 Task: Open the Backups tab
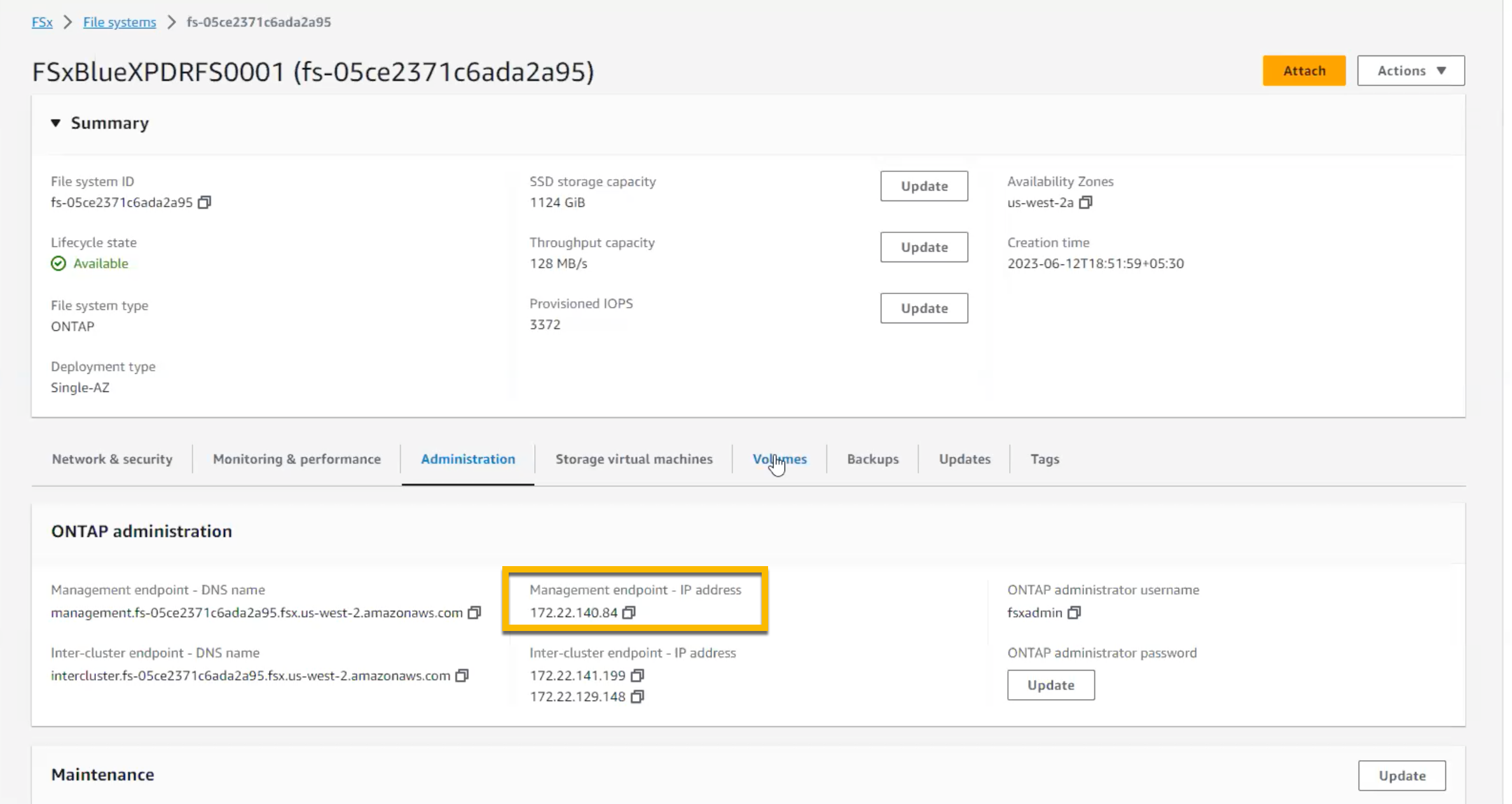tap(873, 459)
